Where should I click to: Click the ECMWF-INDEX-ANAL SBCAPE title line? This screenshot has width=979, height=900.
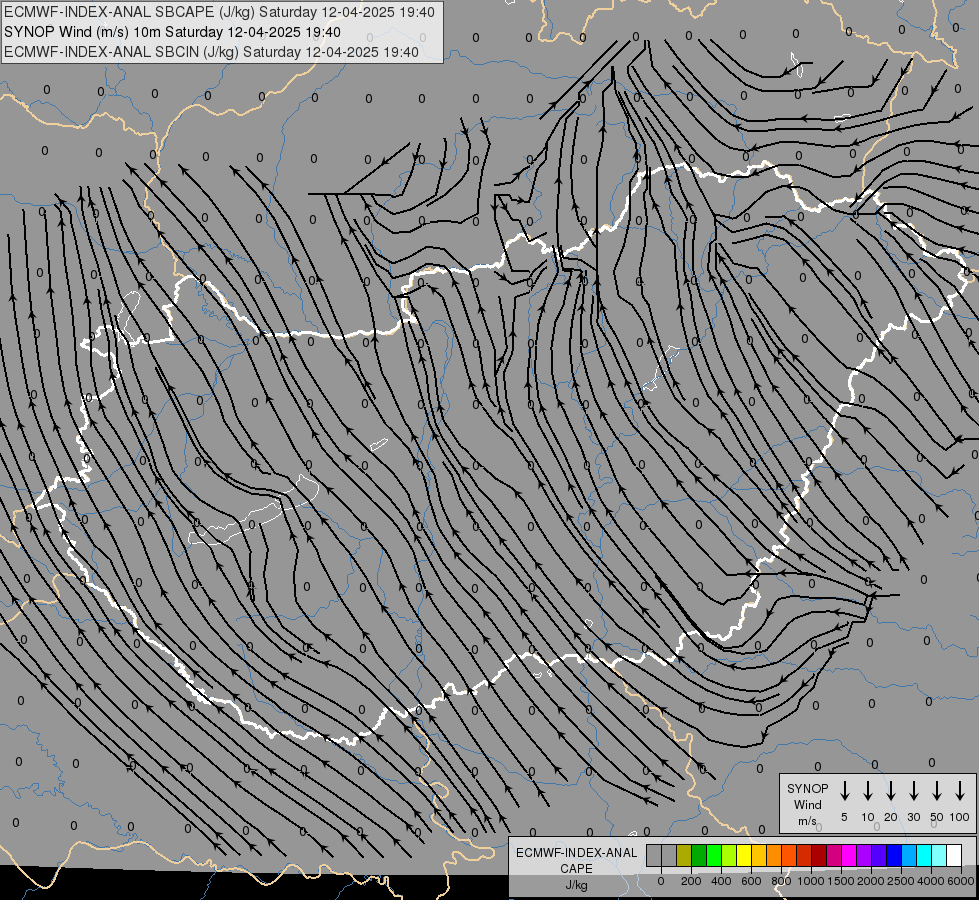tap(219, 12)
